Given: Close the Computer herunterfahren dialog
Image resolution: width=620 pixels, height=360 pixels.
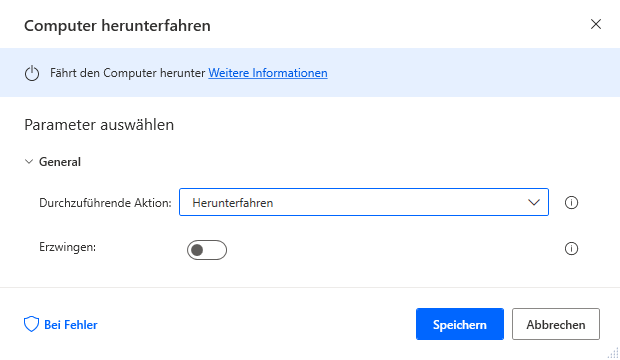Looking at the screenshot, I should coord(595,24).
